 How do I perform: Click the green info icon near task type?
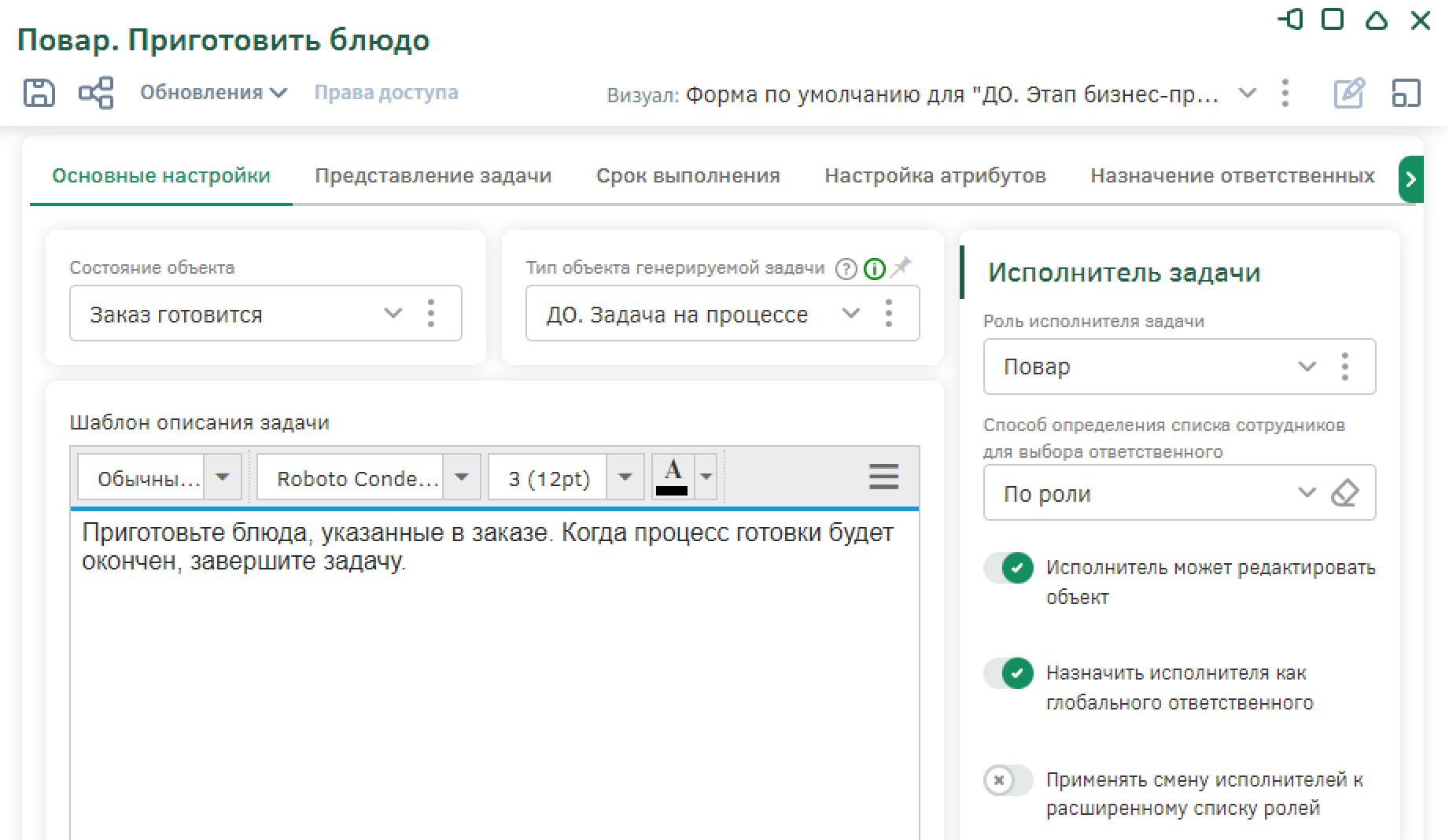pyautogui.click(x=874, y=269)
